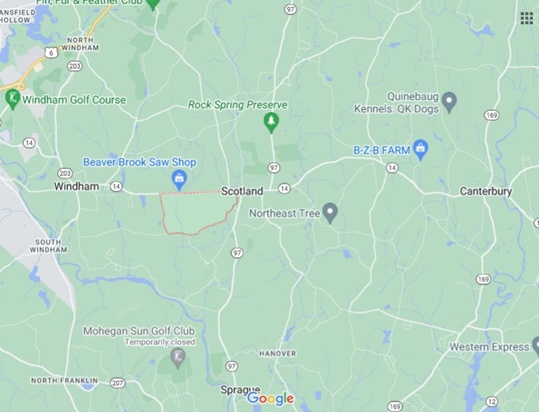Select the Rock Spring Preserve tree marker

[x=271, y=123]
